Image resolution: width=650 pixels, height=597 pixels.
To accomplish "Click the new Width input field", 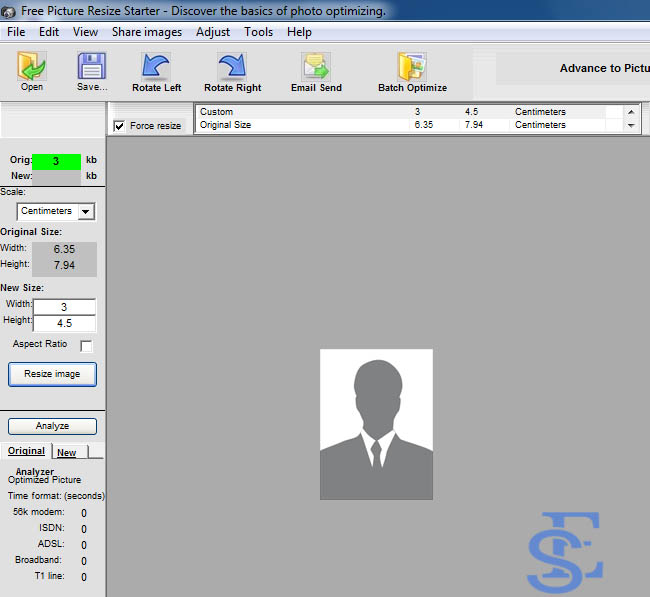I will 64,307.
